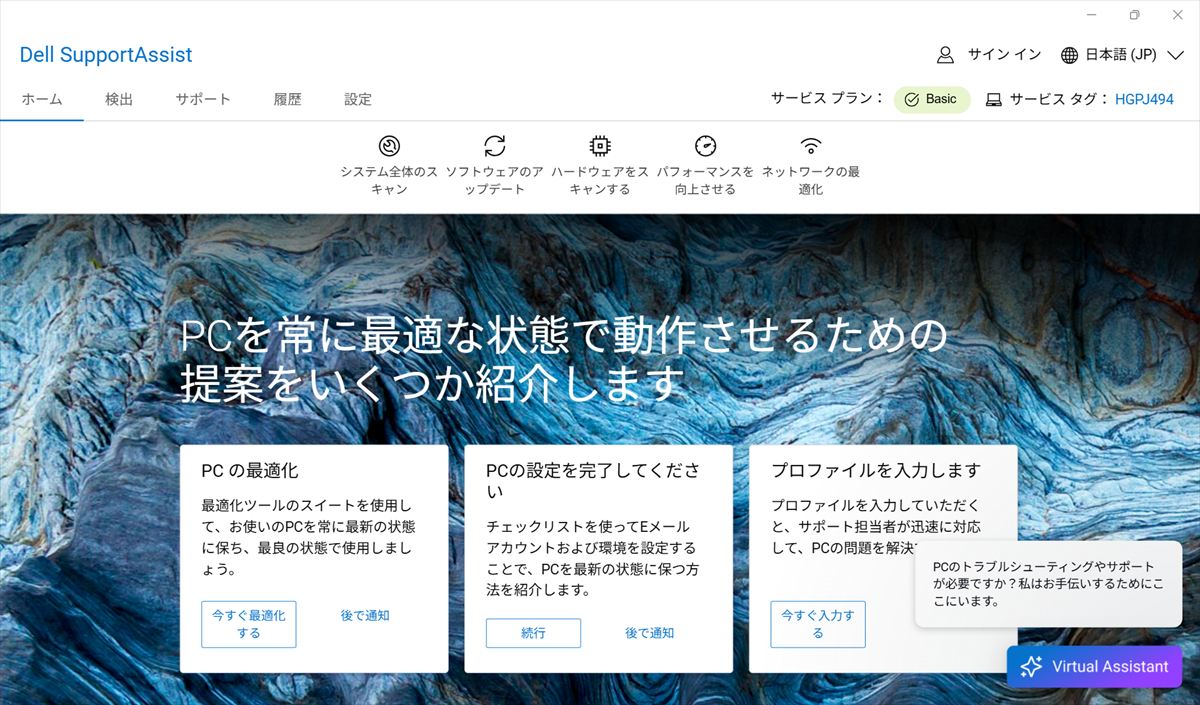Open the 検出 tab

point(119,100)
